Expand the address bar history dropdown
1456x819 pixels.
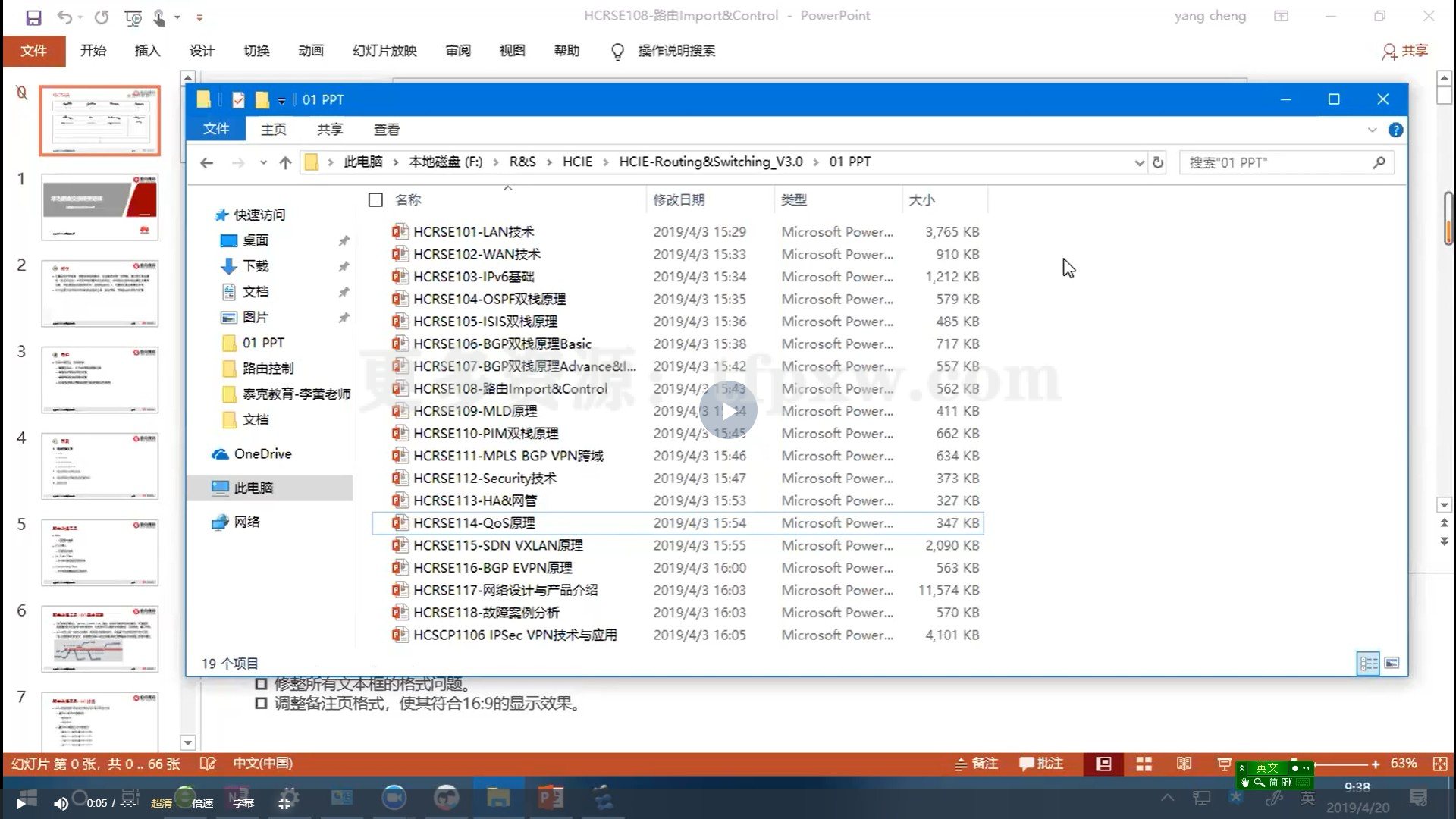pos(1139,162)
